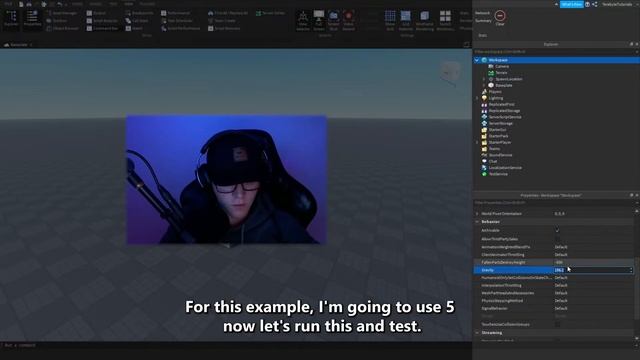Click the Filter workspace search box
This screenshot has height=360, width=640.
(554, 52)
